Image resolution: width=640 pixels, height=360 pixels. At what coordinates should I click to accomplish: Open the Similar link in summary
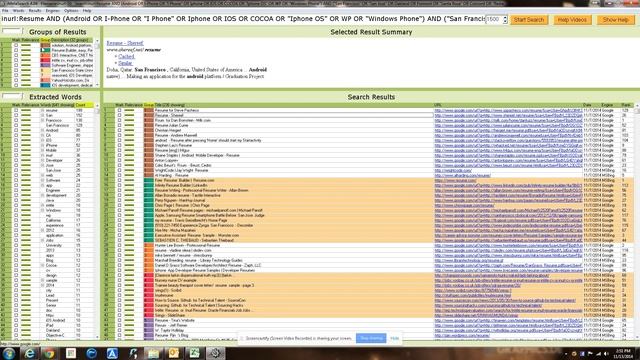coord(125,63)
